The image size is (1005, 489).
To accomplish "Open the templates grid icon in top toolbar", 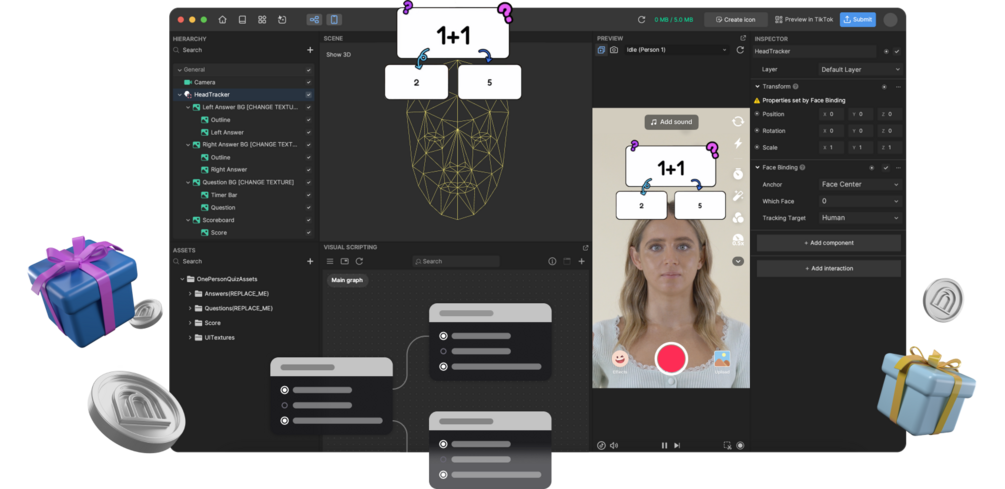I will pyautogui.click(x=262, y=20).
